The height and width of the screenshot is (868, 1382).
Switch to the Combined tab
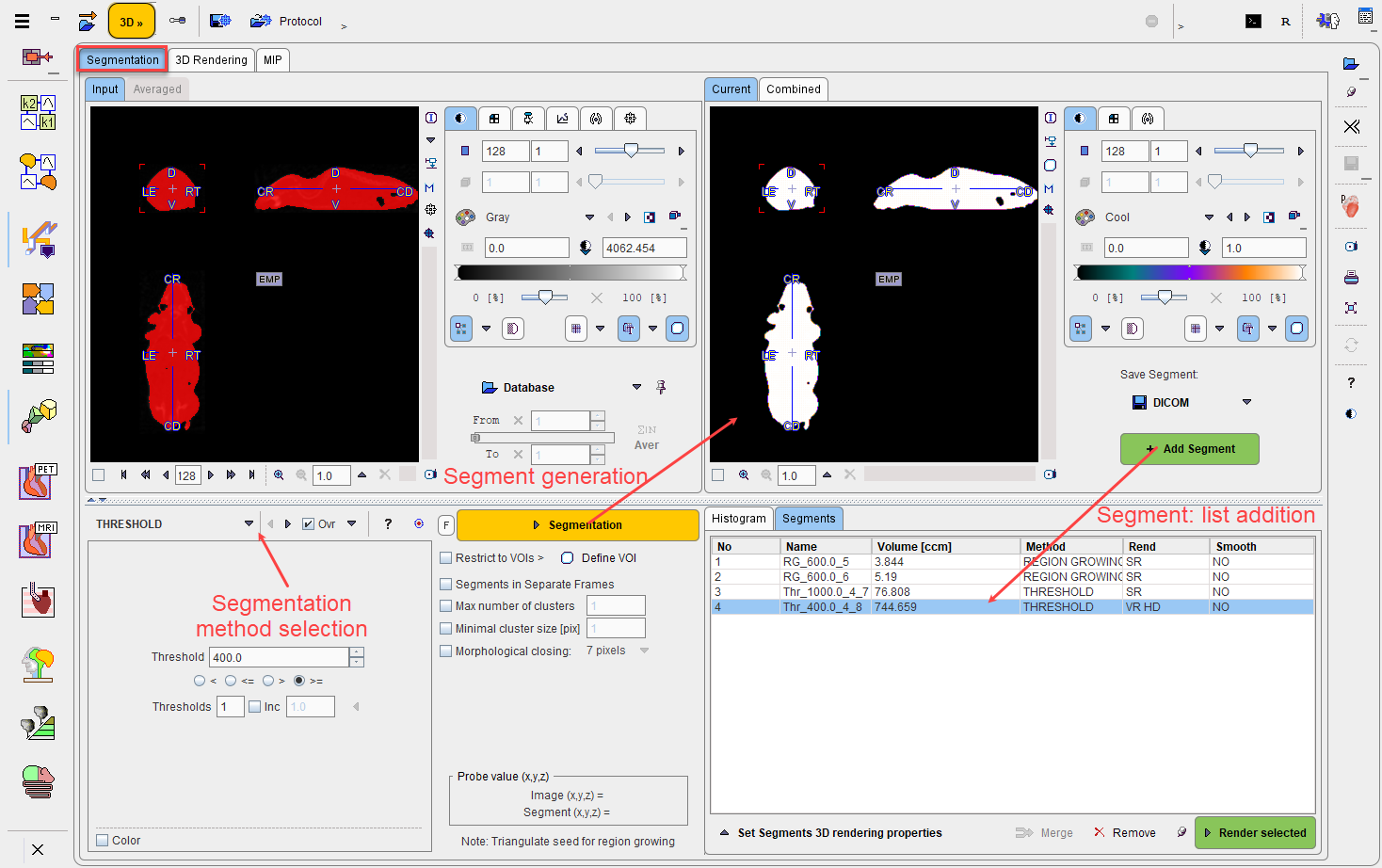coord(794,88)
